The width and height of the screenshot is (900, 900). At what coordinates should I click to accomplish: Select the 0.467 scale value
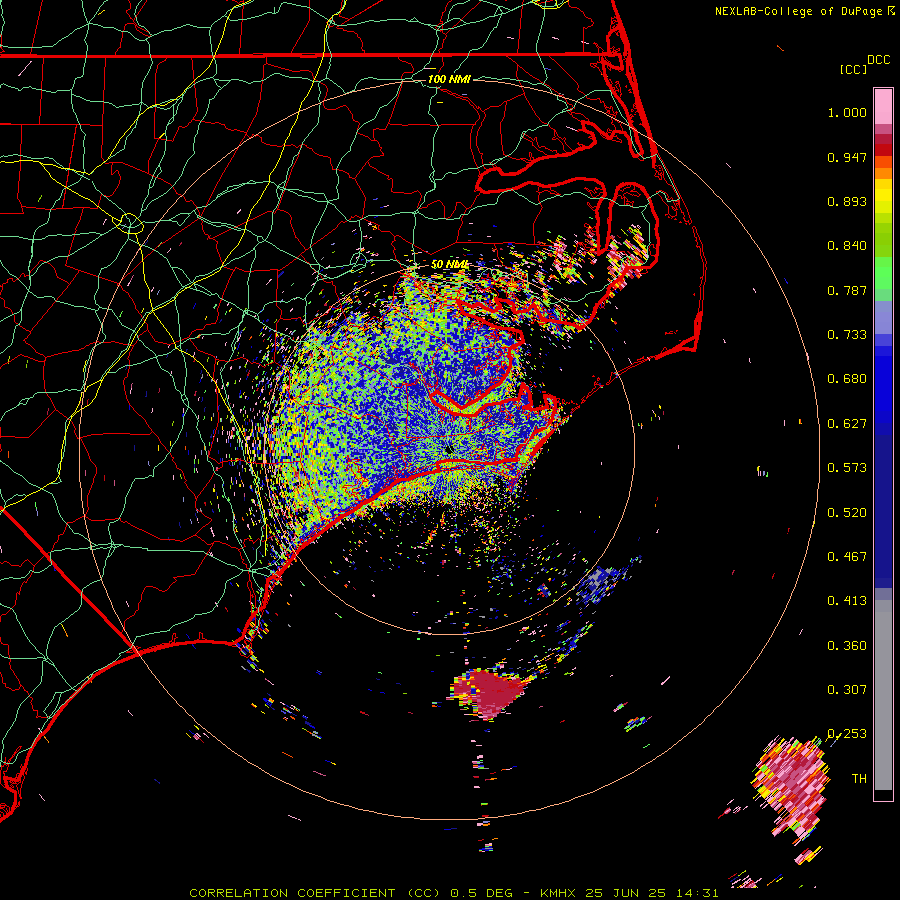coord(847,557)
